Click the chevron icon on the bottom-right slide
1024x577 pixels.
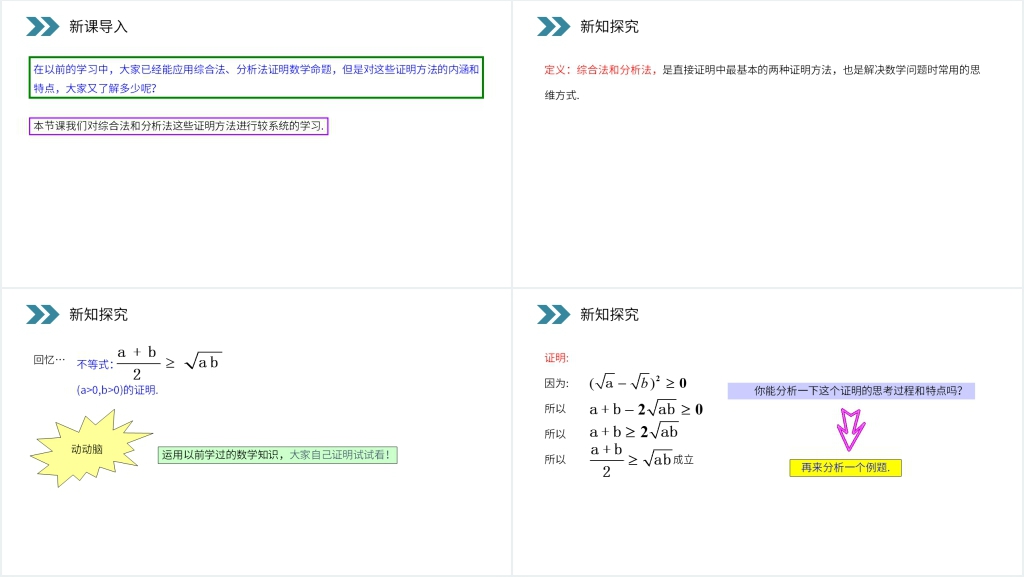pyautogui.click(x=553, y=315)
